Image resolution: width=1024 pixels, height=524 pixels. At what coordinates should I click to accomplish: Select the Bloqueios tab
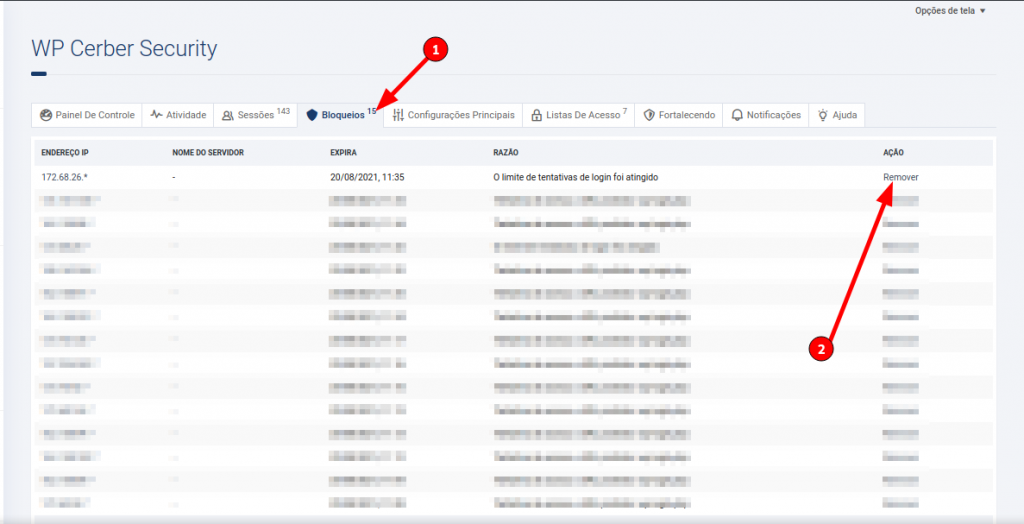pos(340,116)
